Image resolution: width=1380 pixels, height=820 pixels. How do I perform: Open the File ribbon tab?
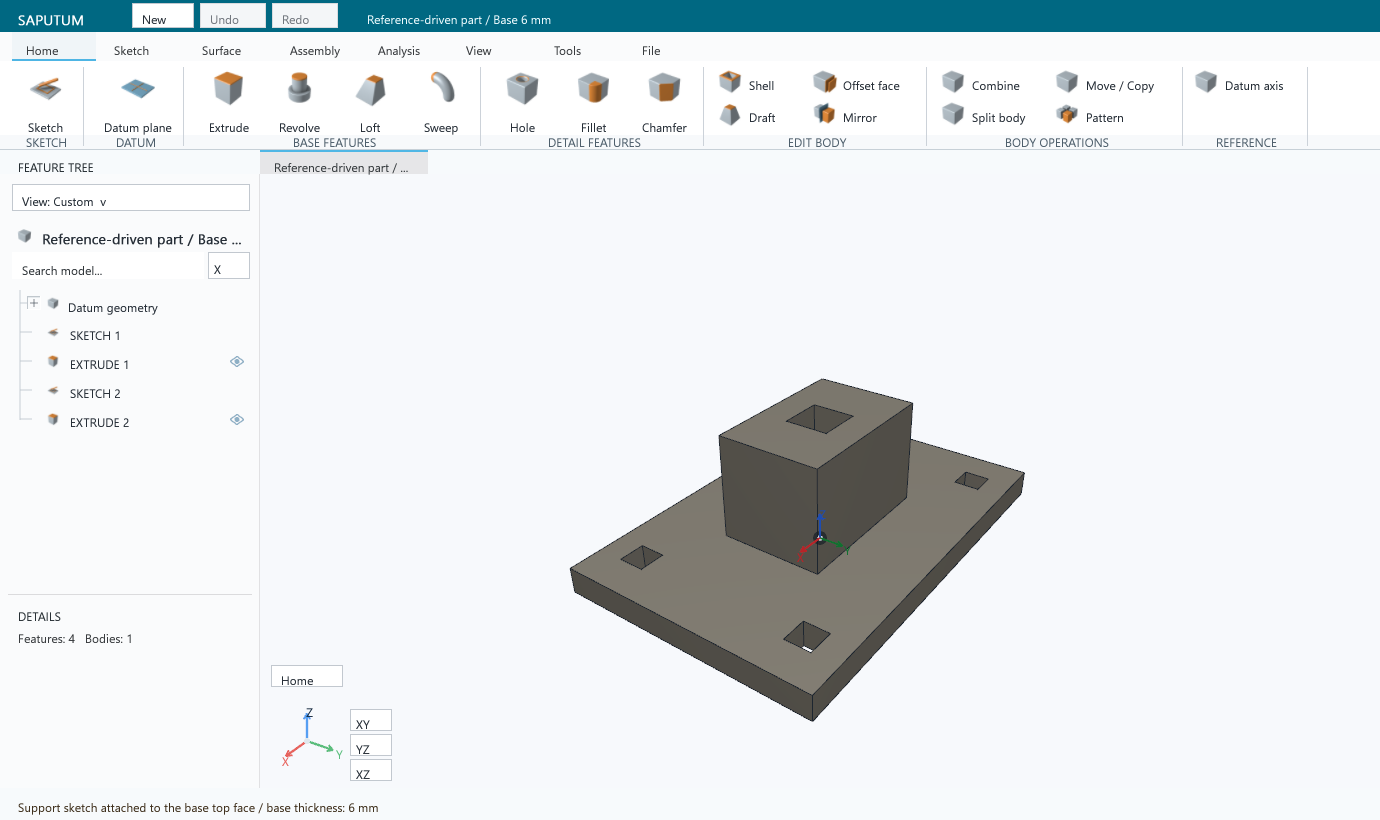[x=651, y=50]
